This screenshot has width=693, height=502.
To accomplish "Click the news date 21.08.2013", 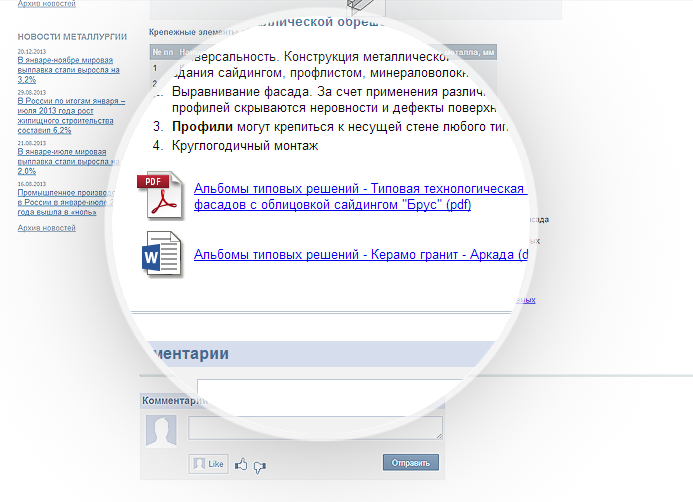I will coord(32,143).
